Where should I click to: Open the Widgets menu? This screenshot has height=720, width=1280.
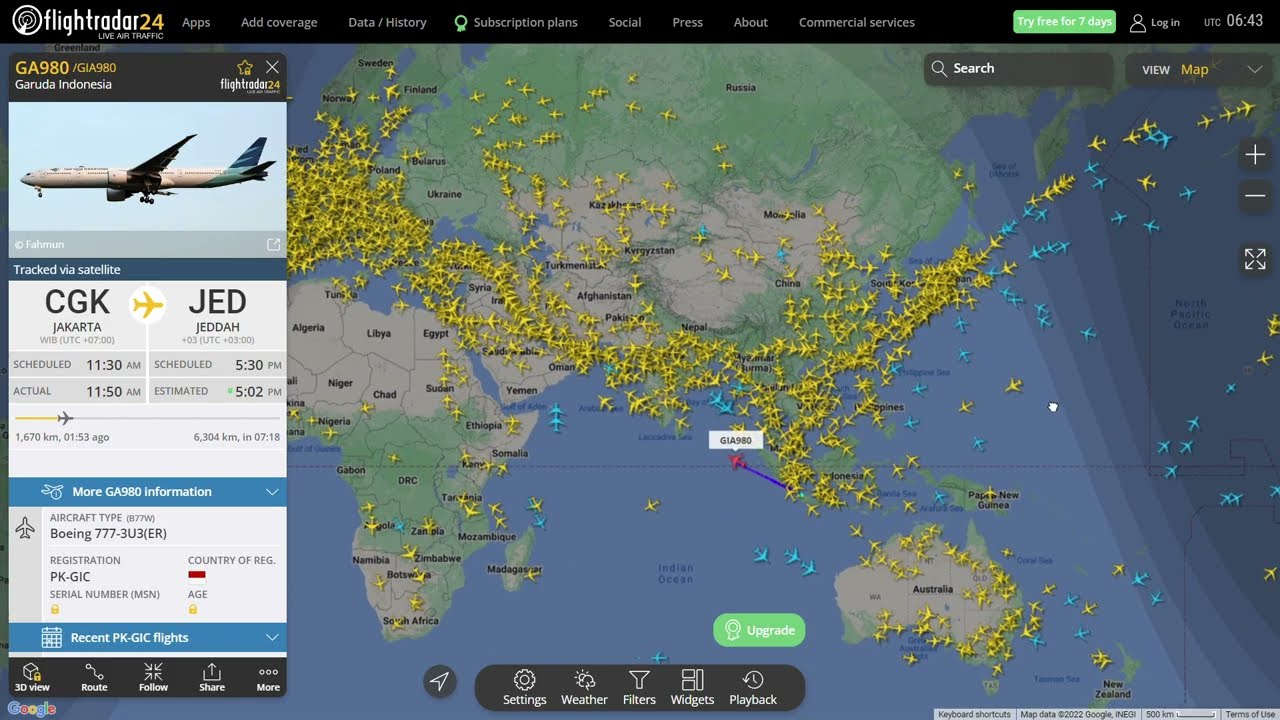tap(692, 688)
